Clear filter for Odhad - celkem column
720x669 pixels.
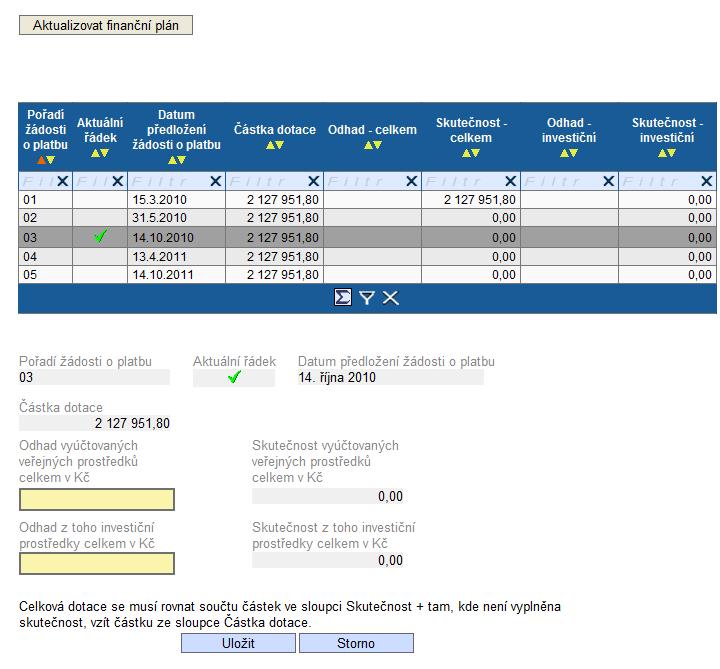(412, 181)
